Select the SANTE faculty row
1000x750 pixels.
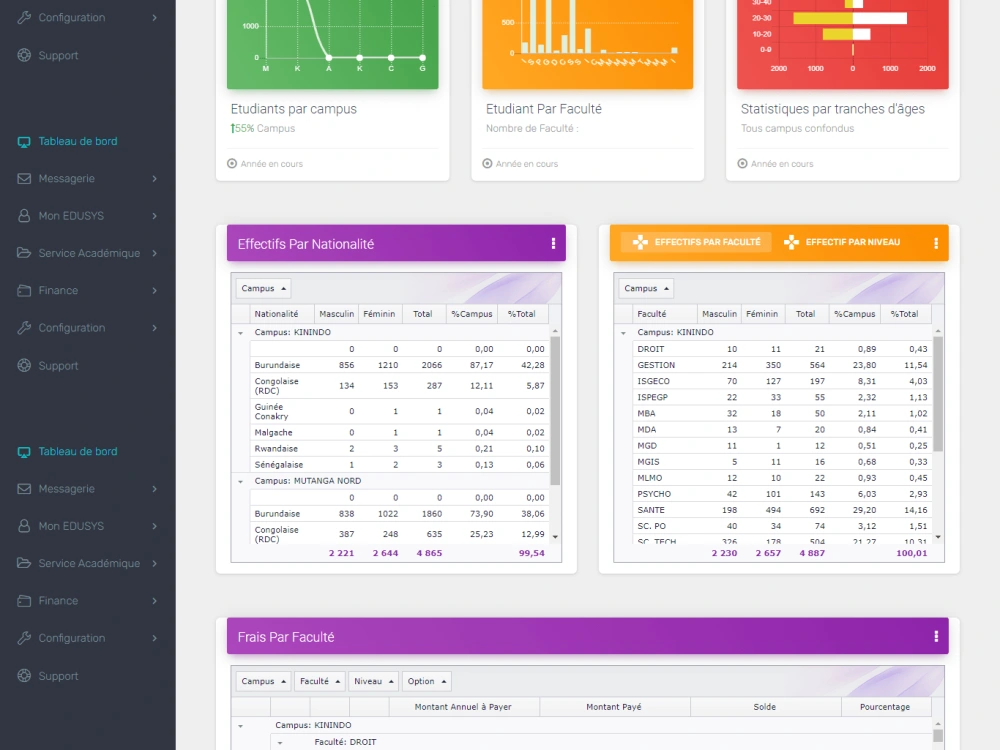[782, 510]
